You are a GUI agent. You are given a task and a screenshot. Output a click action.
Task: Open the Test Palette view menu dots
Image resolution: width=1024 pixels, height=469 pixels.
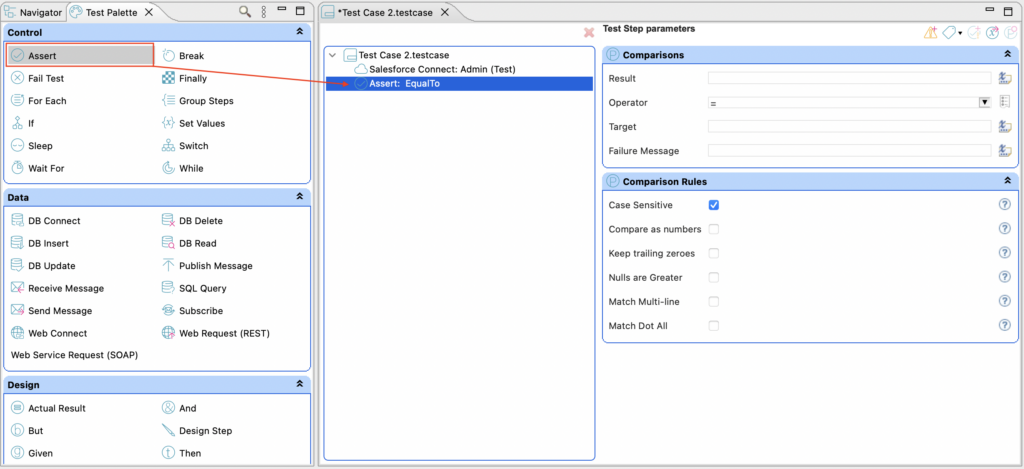(264, 11)
